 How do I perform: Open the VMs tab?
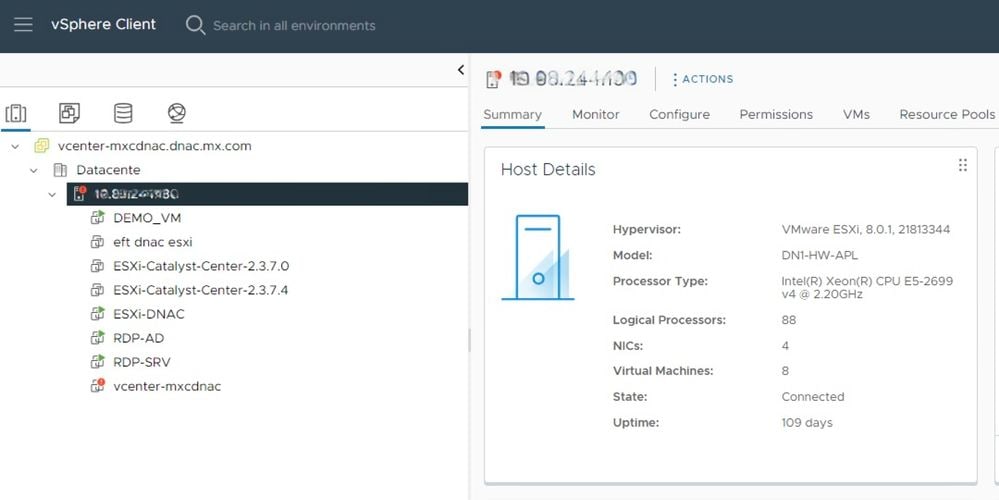(856, 115)
